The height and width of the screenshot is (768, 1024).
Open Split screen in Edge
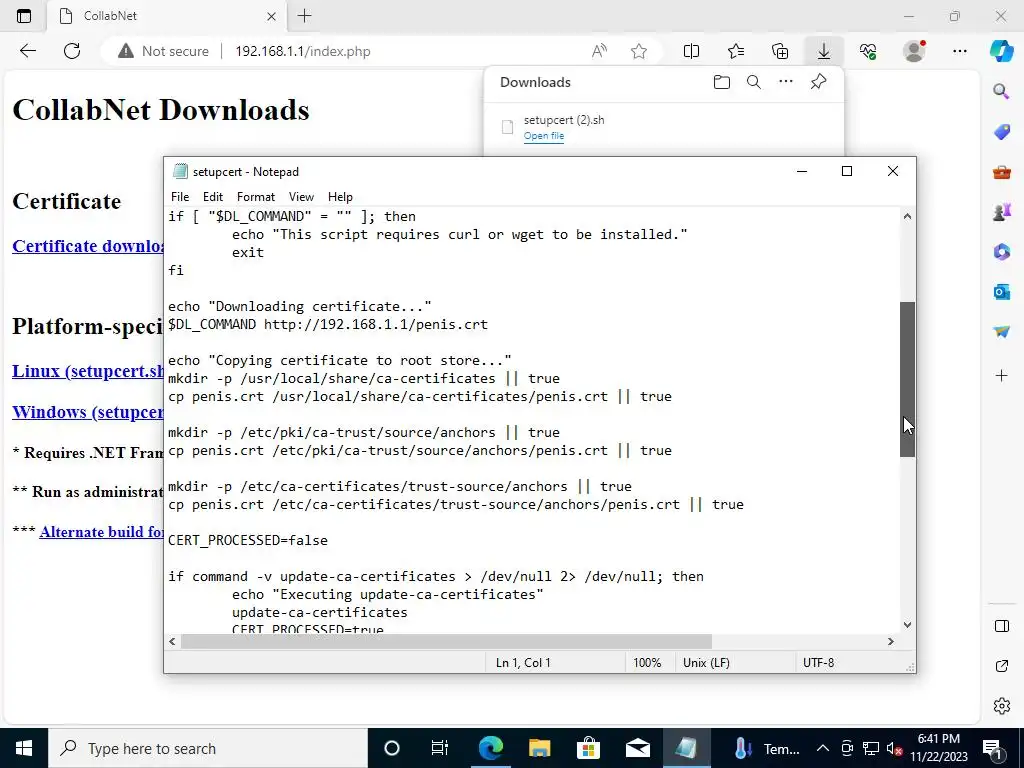[x=691, y=51]
